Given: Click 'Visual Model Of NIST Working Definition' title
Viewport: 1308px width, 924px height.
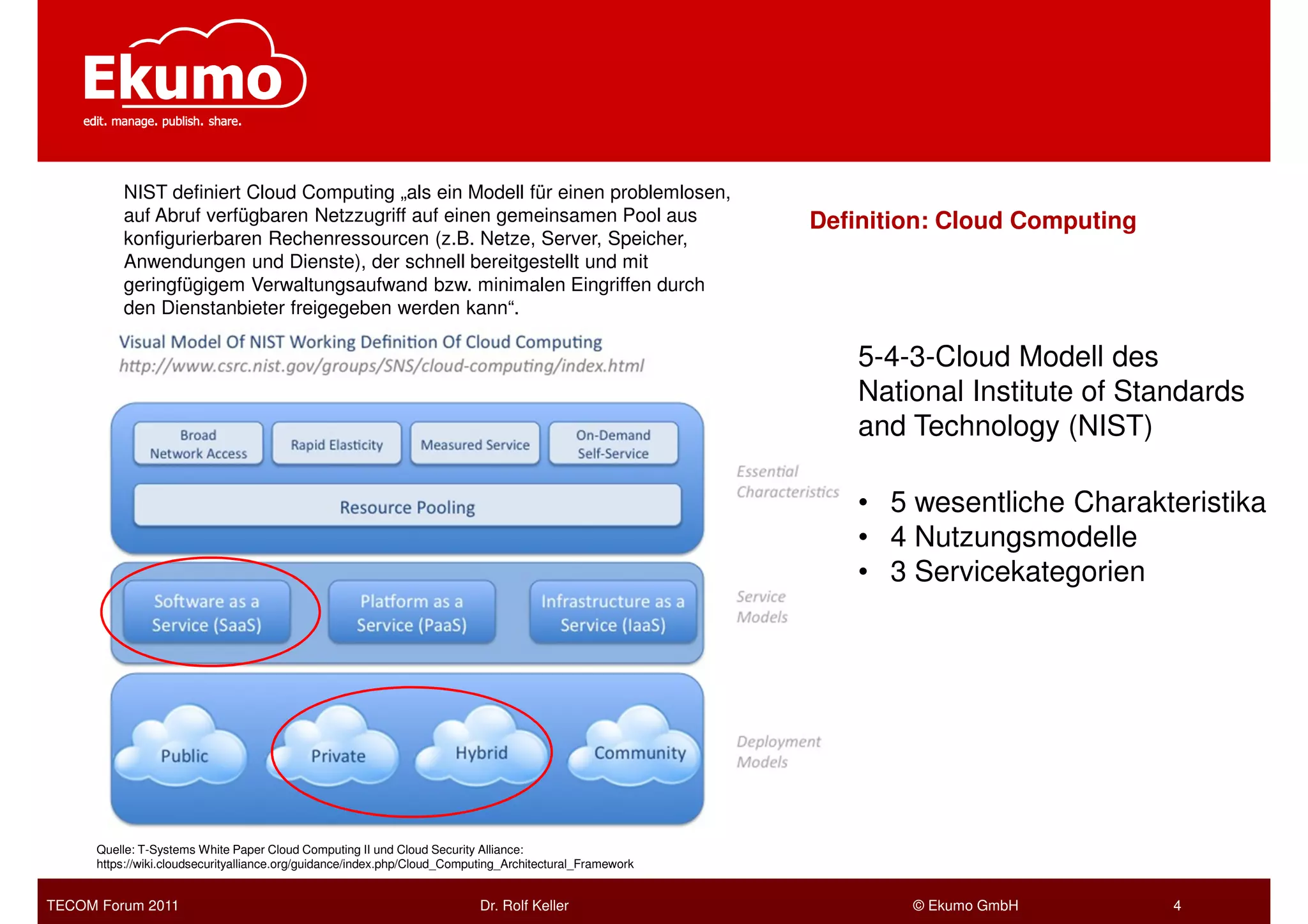Looking at the screenshot, I should point(360,342).
